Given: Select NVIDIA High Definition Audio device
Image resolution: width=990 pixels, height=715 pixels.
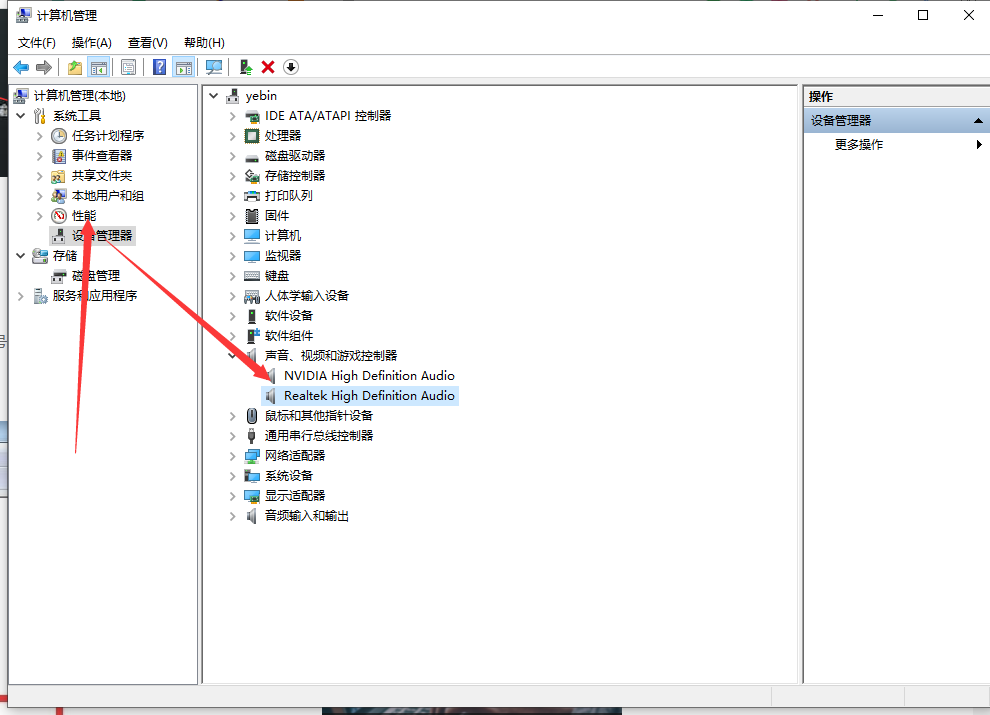Looking at the screenshot, I should click(368, 376).
